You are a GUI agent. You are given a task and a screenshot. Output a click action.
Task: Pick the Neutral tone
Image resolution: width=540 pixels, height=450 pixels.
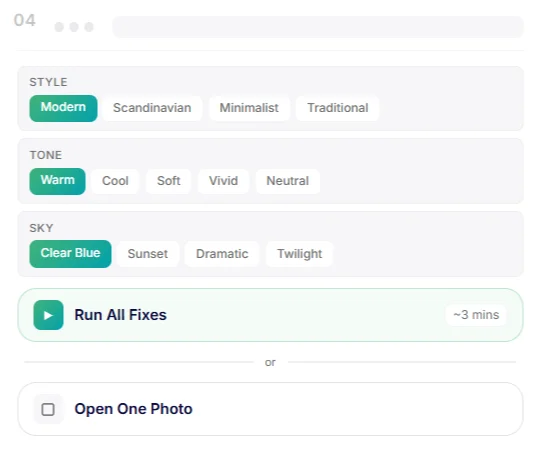point(288,181)
